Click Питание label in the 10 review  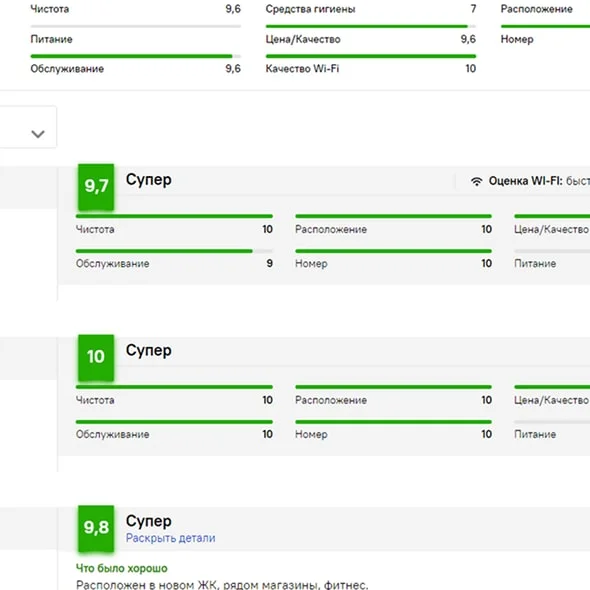pyautogui.click(x=535, y=435)
